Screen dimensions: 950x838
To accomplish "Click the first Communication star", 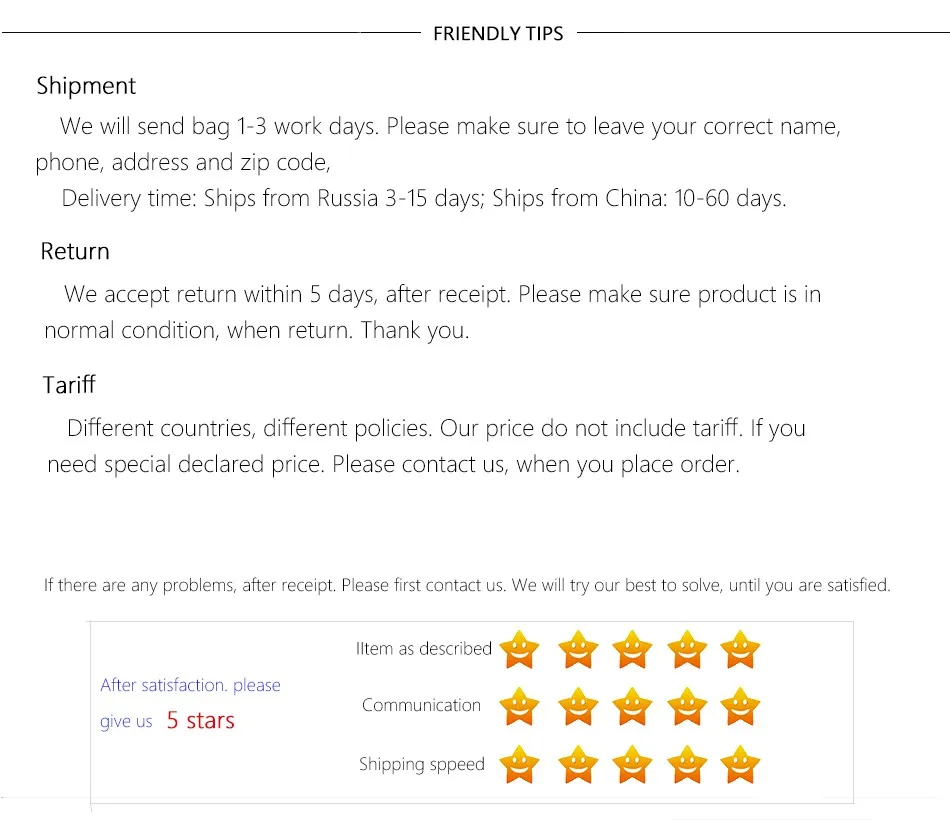I will tap(519, 707).
